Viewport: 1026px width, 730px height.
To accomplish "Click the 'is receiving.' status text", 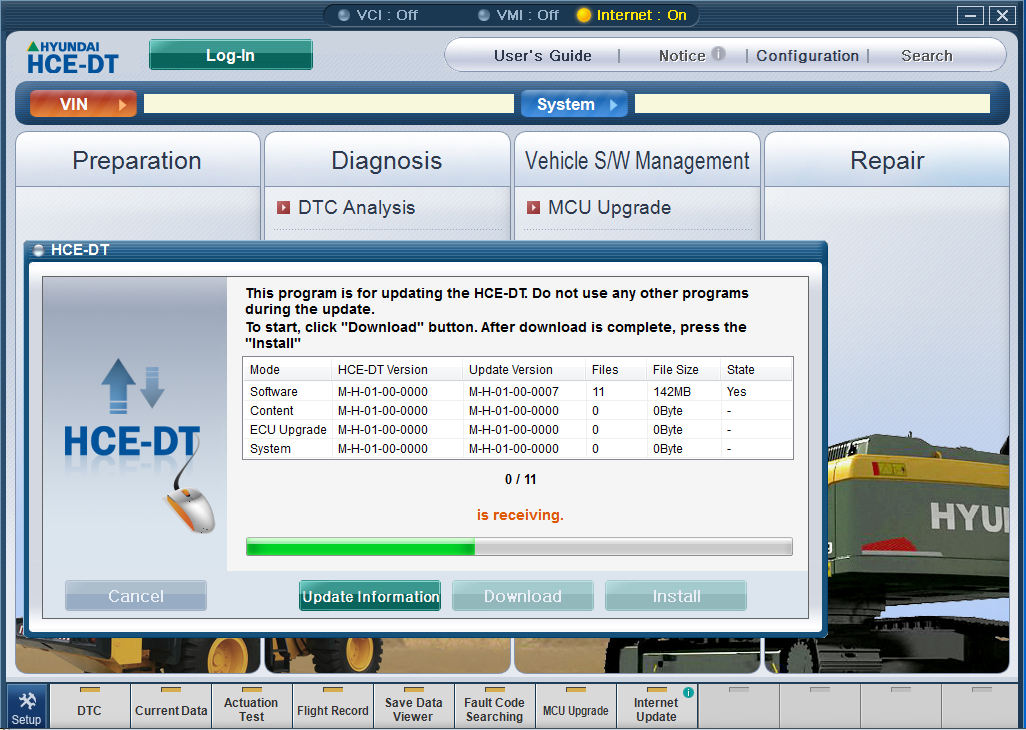I will click(x=520, y=515).
